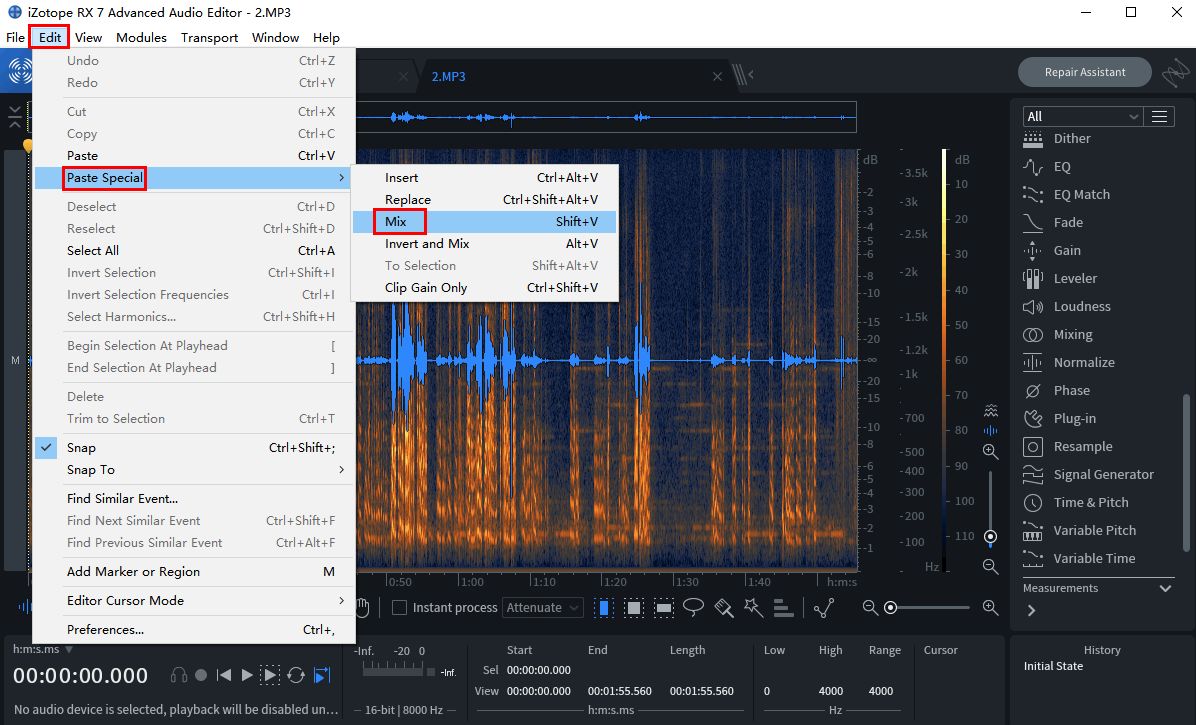The width and height of the screenshot is (1196, 725).
Task: Open the Attenuate mode dropdown
Action: pyautogui.click(x=542, y=608)
